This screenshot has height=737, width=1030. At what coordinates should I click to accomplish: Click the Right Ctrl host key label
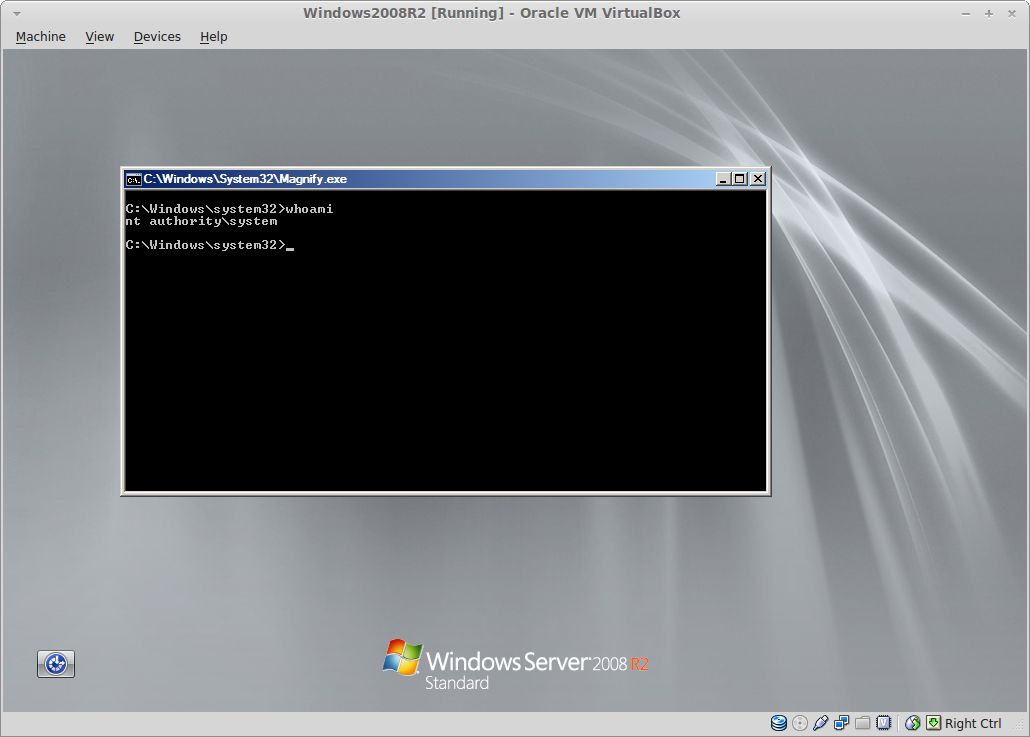973,723
